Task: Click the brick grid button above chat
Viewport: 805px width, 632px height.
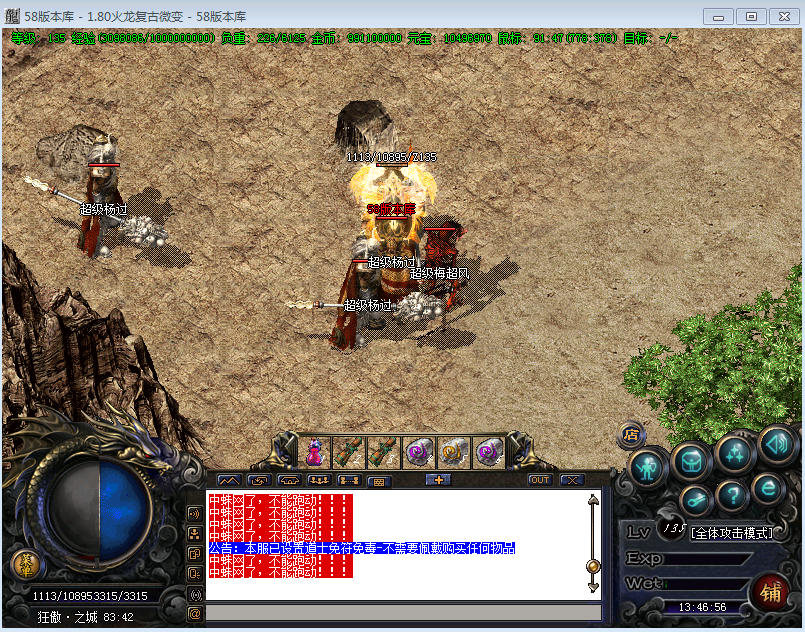Action: click(379, 482)
